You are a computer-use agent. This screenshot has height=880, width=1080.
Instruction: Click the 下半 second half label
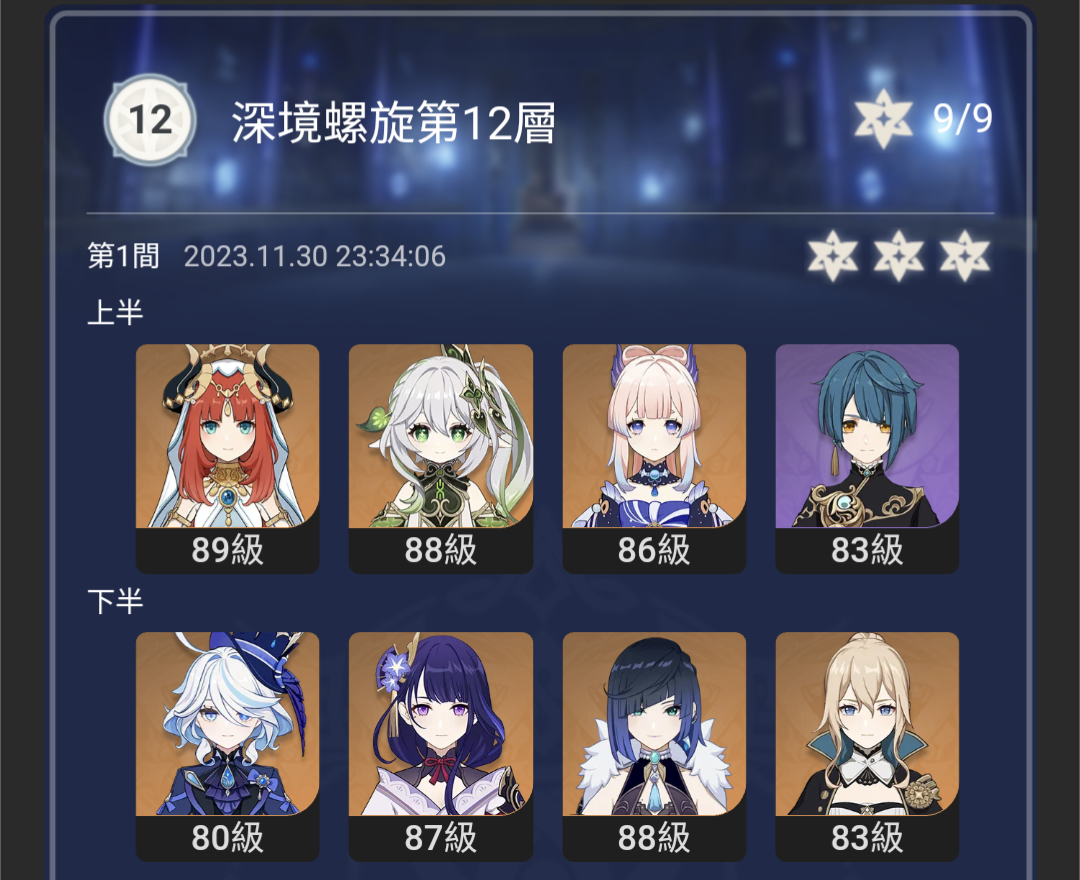click(x=115, y=601)
